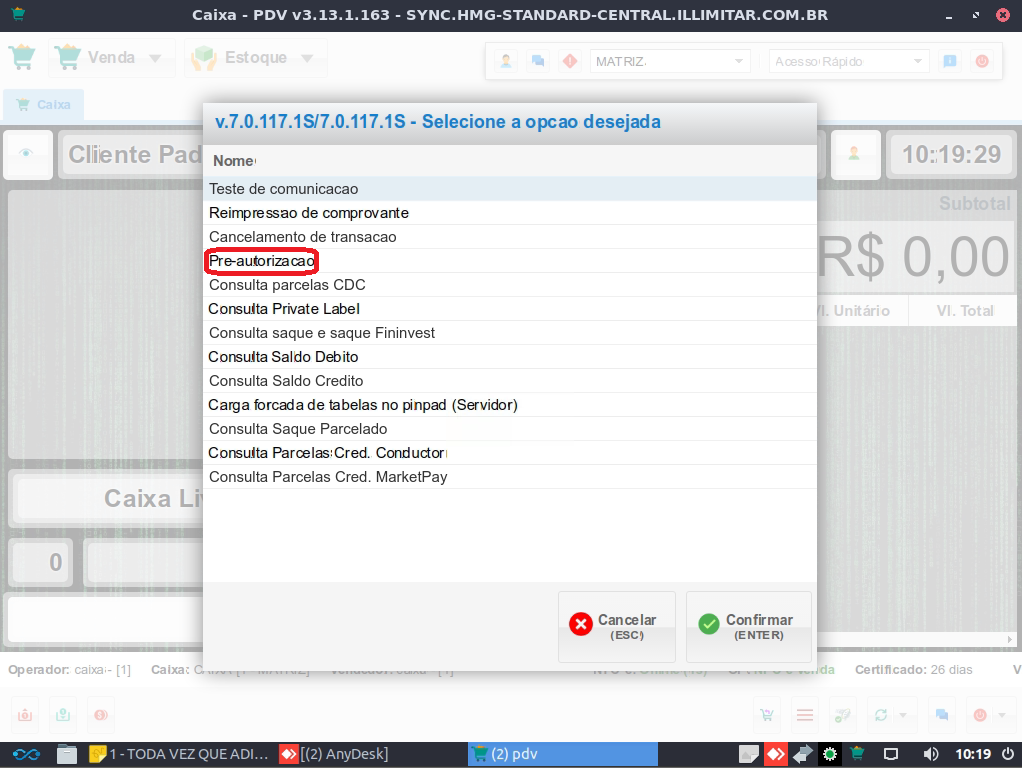Click the green checkmark Confirmar button

point(748,627)
